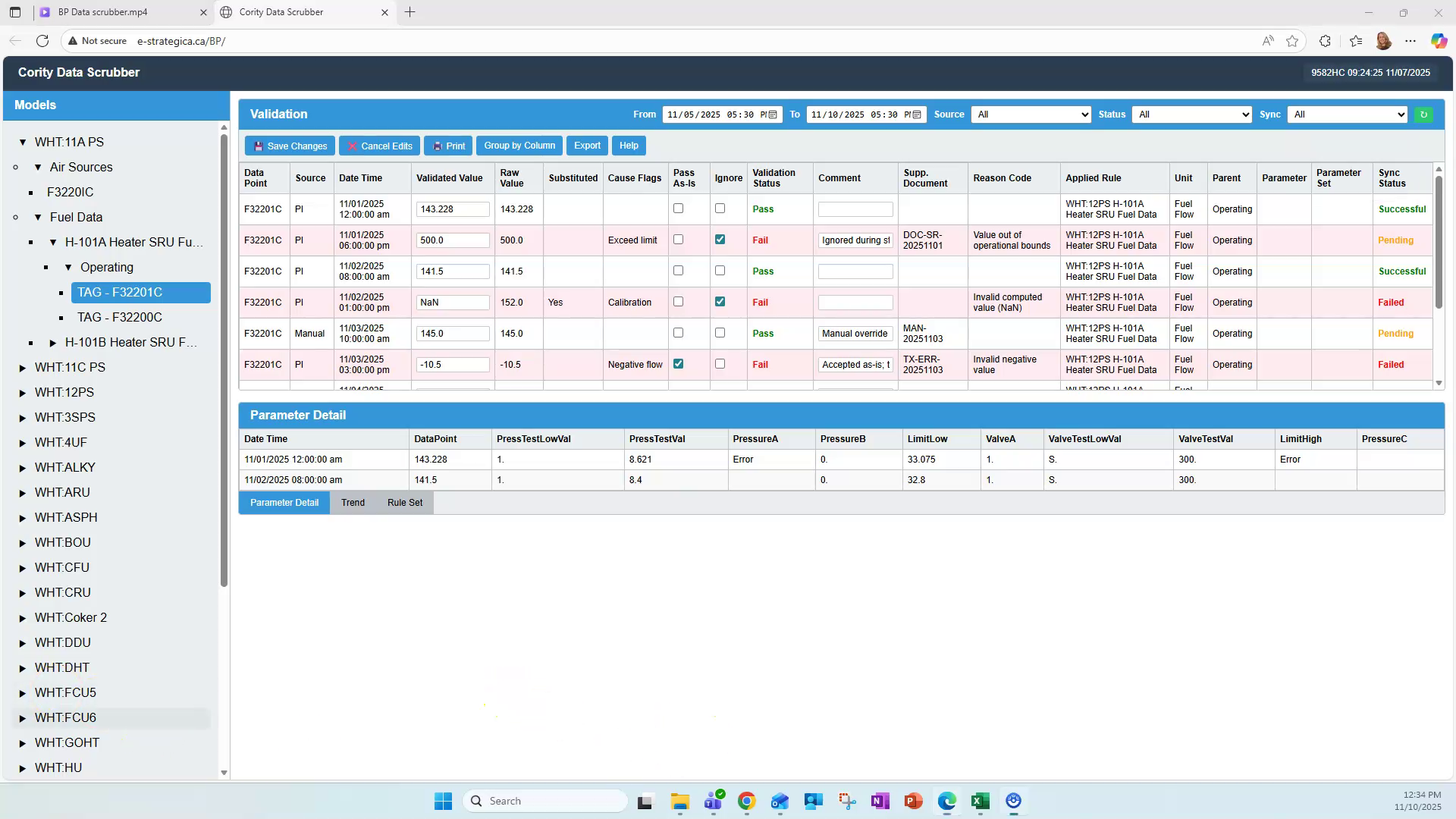
Task: Open Copilot from the browser toolbar
Action: pos(1438,41)
